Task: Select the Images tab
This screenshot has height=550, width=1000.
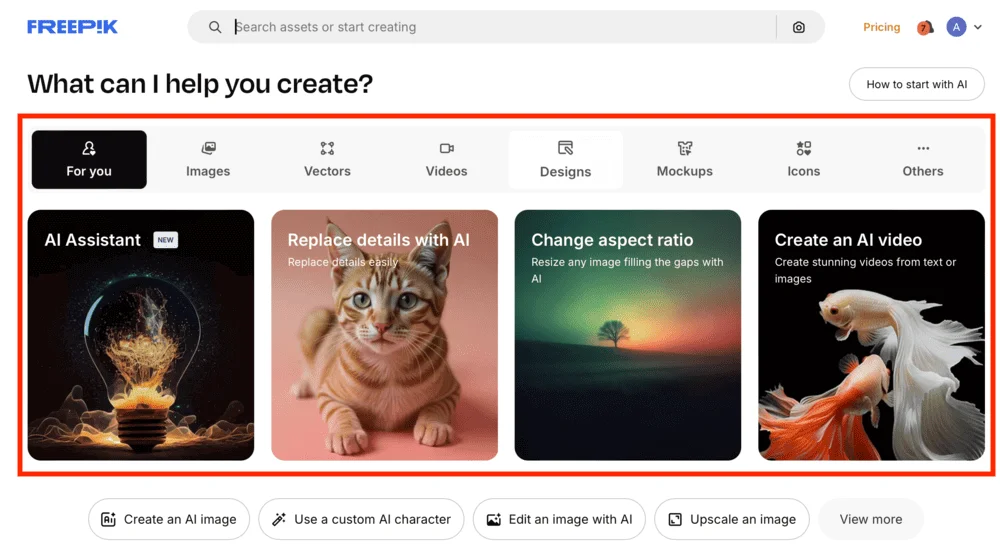Action: [208, 160]
